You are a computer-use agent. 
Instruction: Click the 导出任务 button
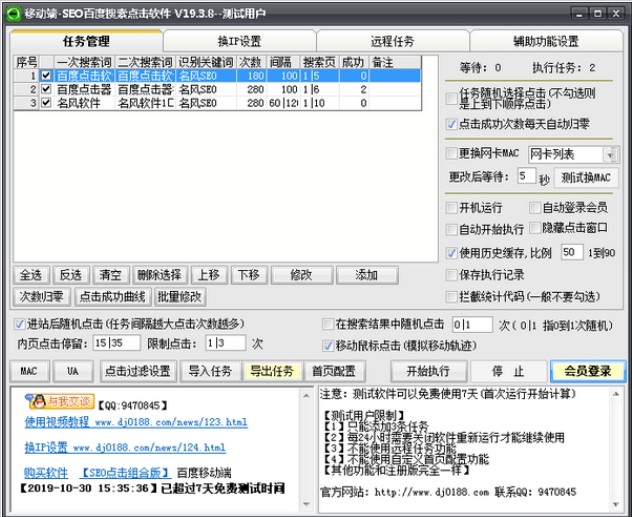(x=272, y=371)
